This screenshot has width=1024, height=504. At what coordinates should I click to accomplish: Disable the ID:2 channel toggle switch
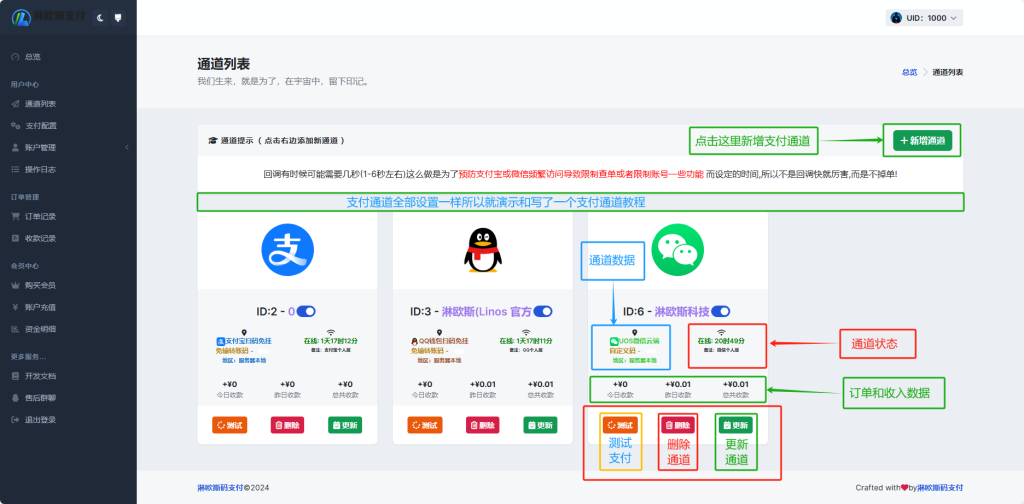coord(306,311)
